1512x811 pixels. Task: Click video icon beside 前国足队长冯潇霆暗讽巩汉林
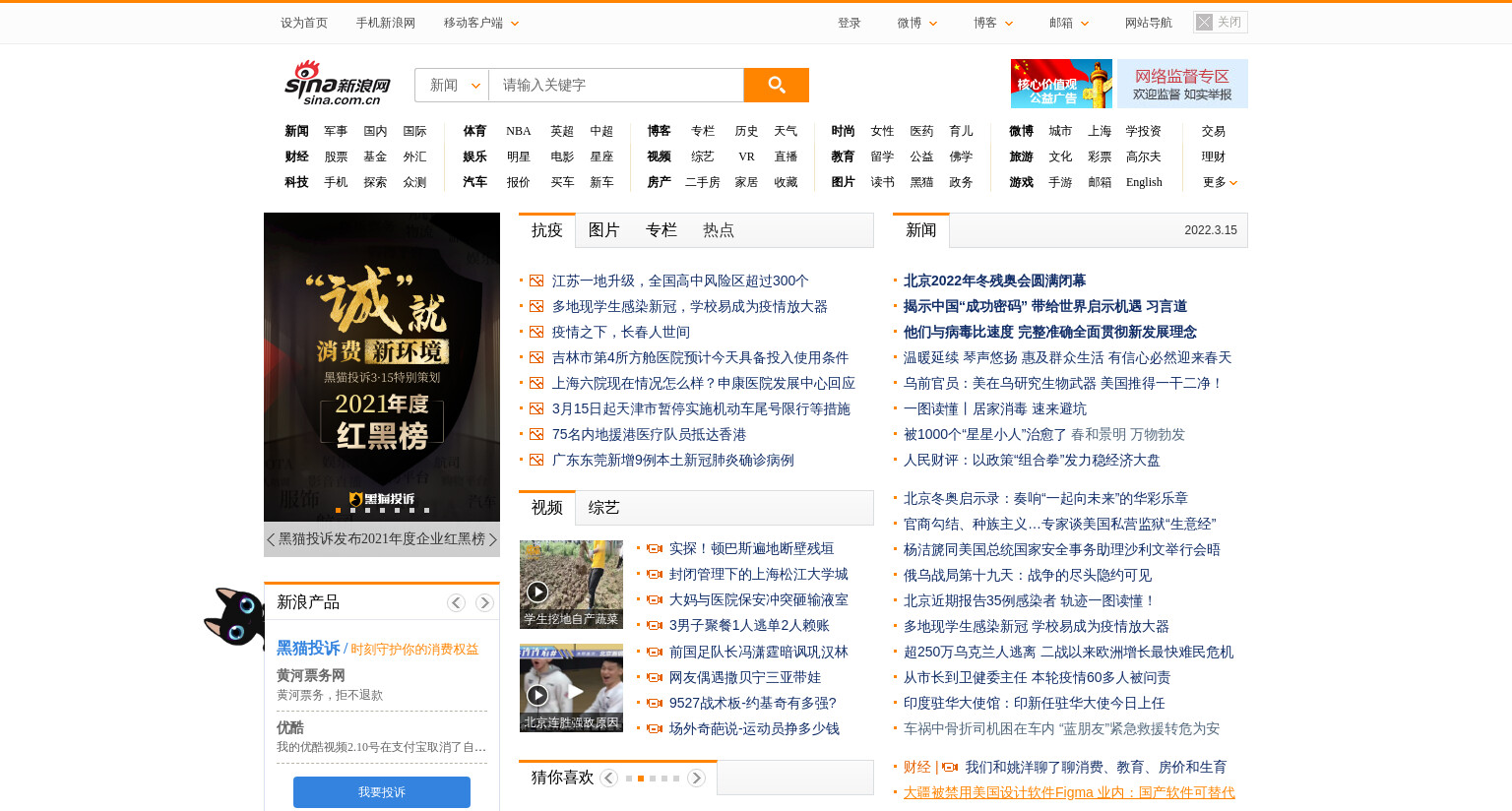pyautogui.click(x=655, y=652)
